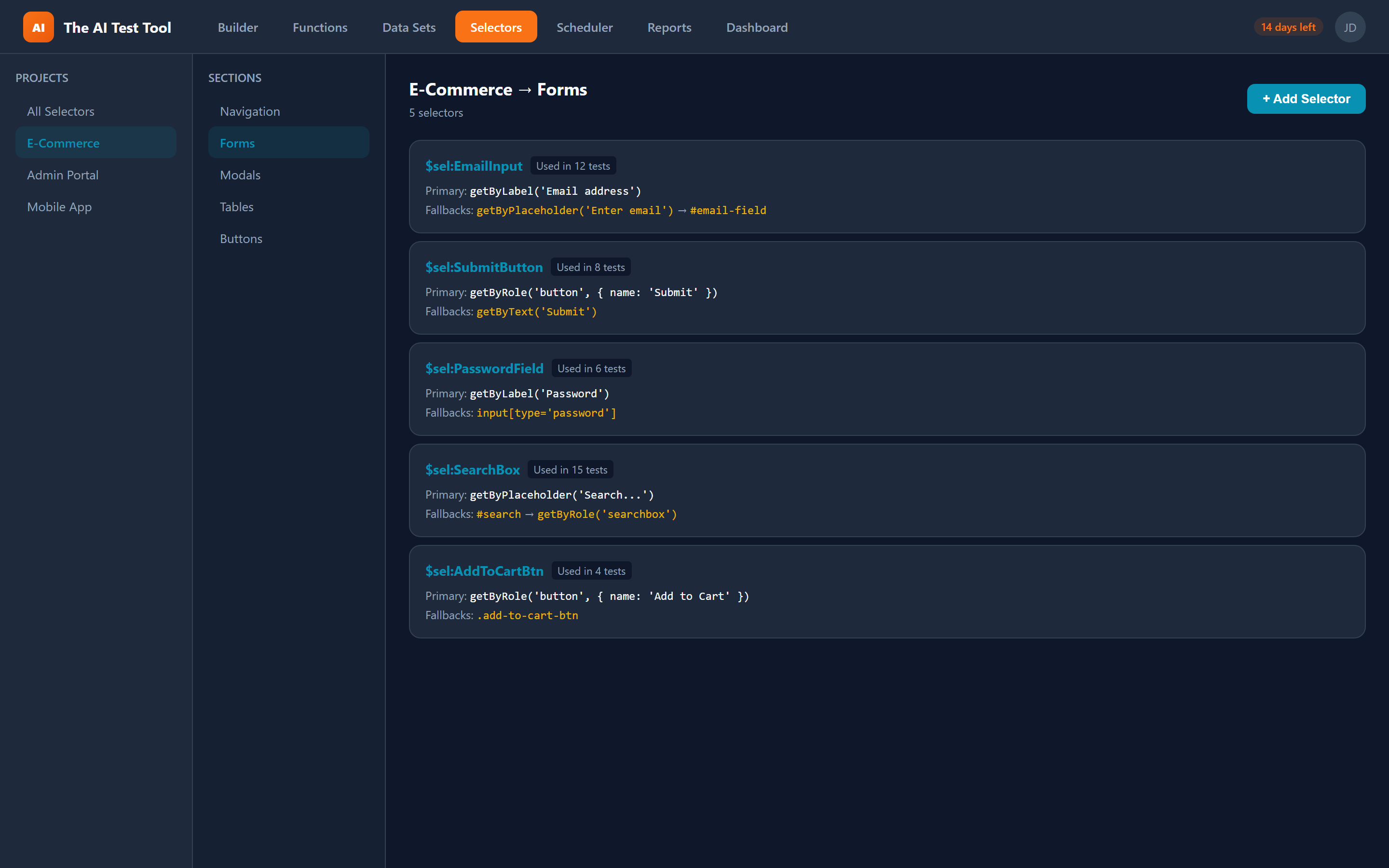Open the Dashboard tab
Viewport: 1389px width, 868px height.
(x=757, y=27)
